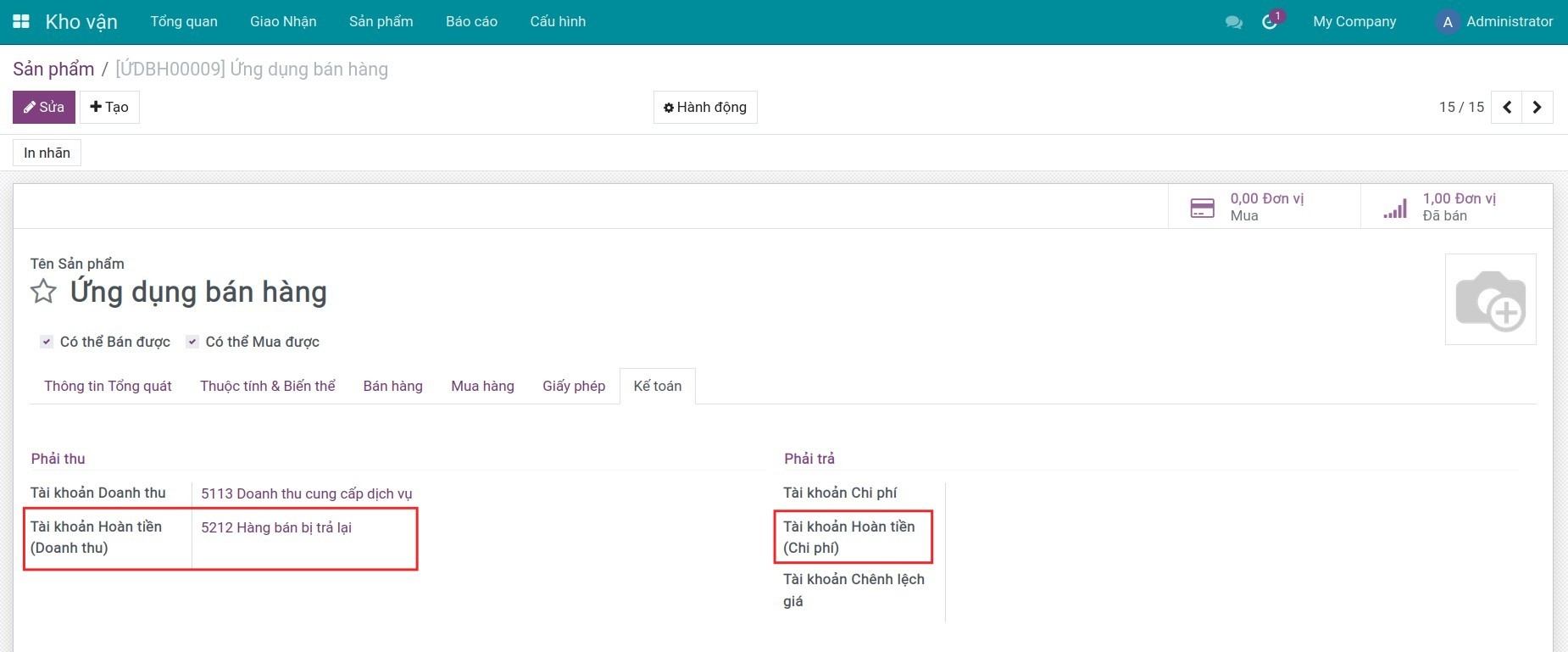The width and height of the screenshot is (1568, 652).
Task: Toggle the Có thể Bán được checkbox
Action: pyautogui.click(x=47, y=342)
